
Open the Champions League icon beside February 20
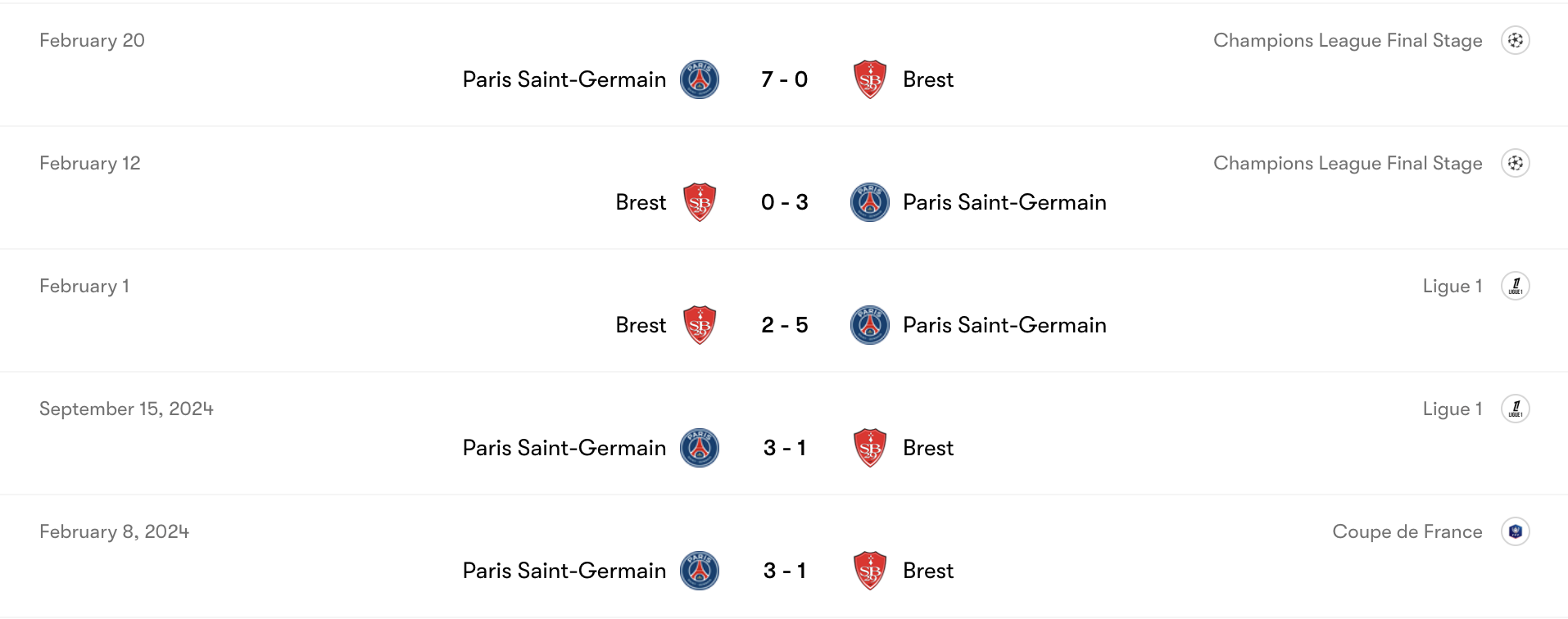(x=1516, y=39)
